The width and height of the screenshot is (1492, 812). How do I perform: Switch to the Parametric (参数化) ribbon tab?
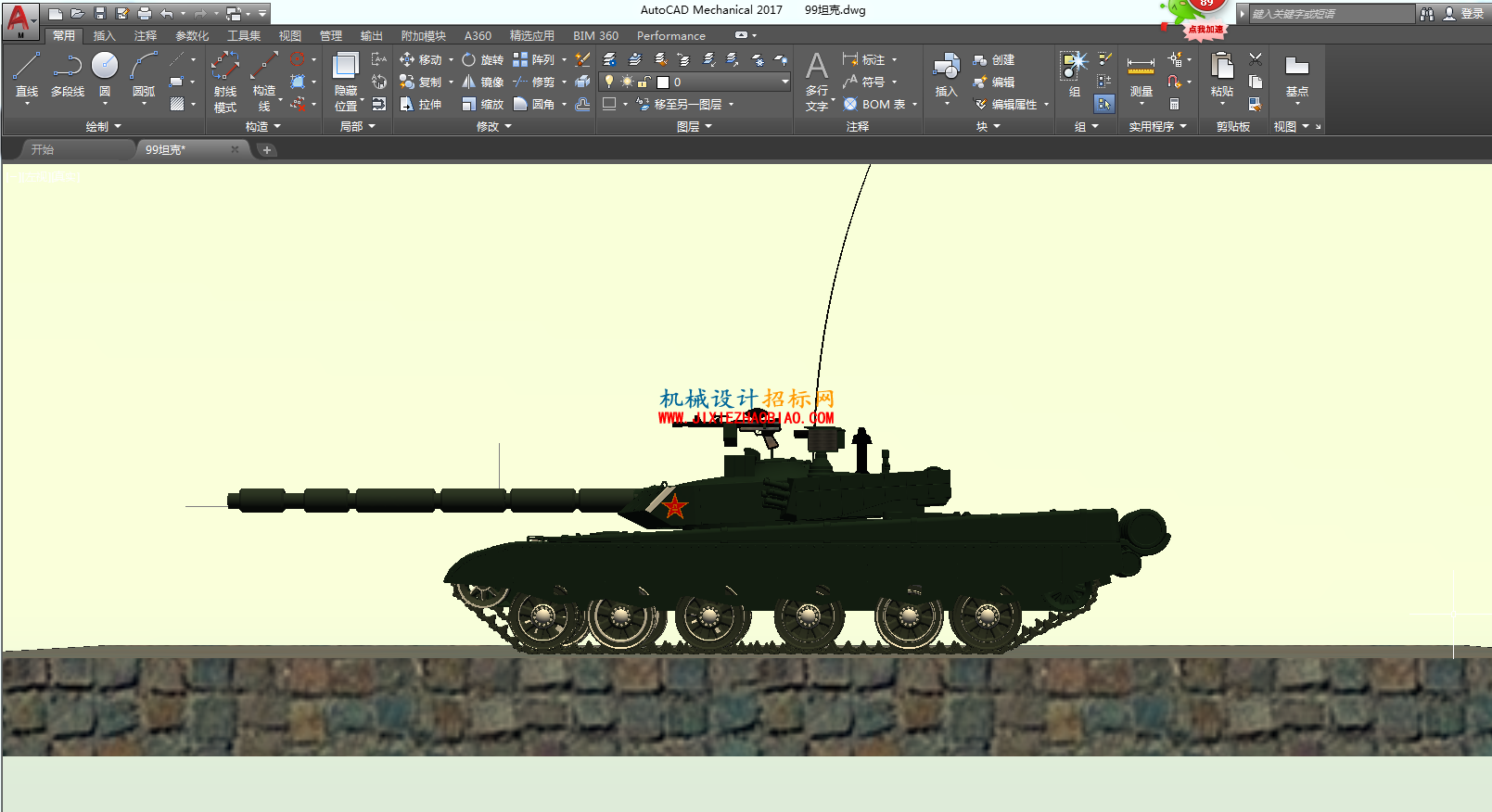[192, 35]
